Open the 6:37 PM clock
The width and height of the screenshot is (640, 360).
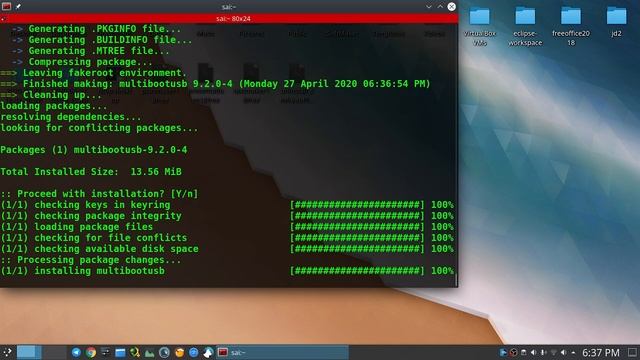[x=601, y=353]
